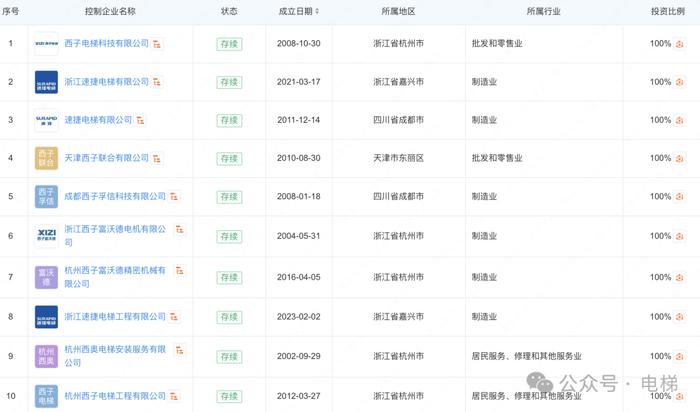Click 所属地区 column header
Viewport: 700px width, 412px height.
(x=398, y=11)
